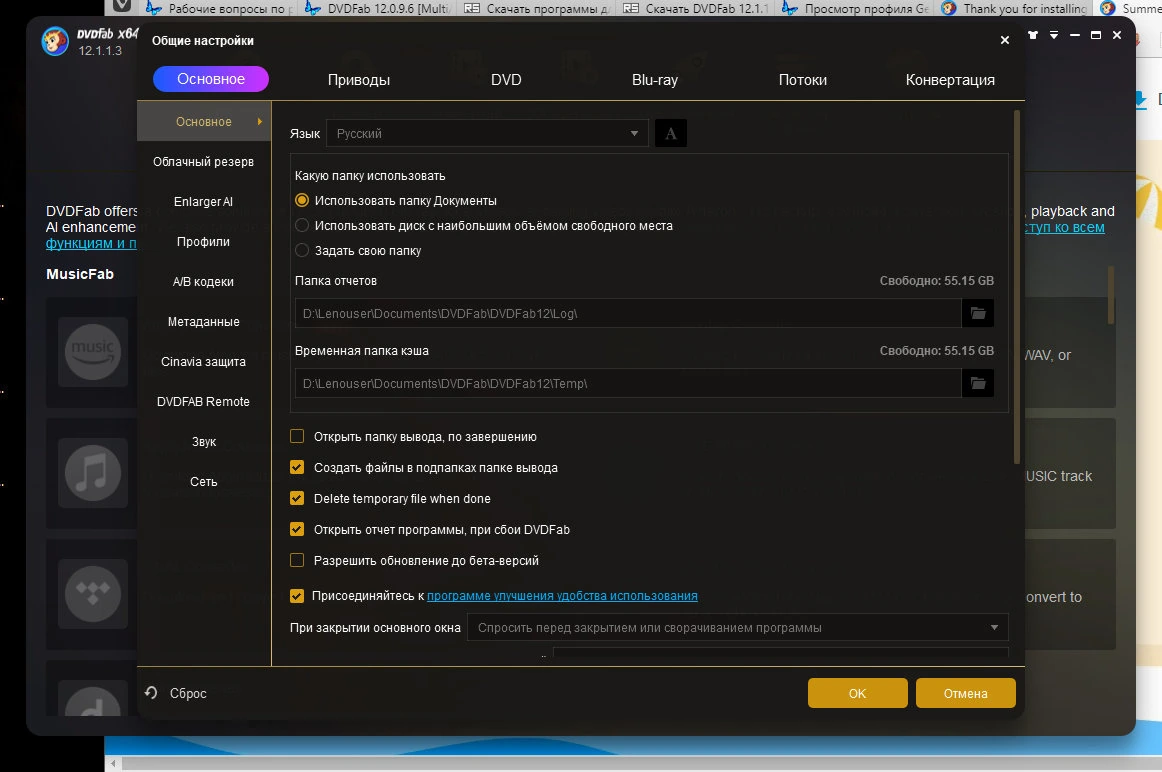Open Профили sidebar section

tap(204, 242)
